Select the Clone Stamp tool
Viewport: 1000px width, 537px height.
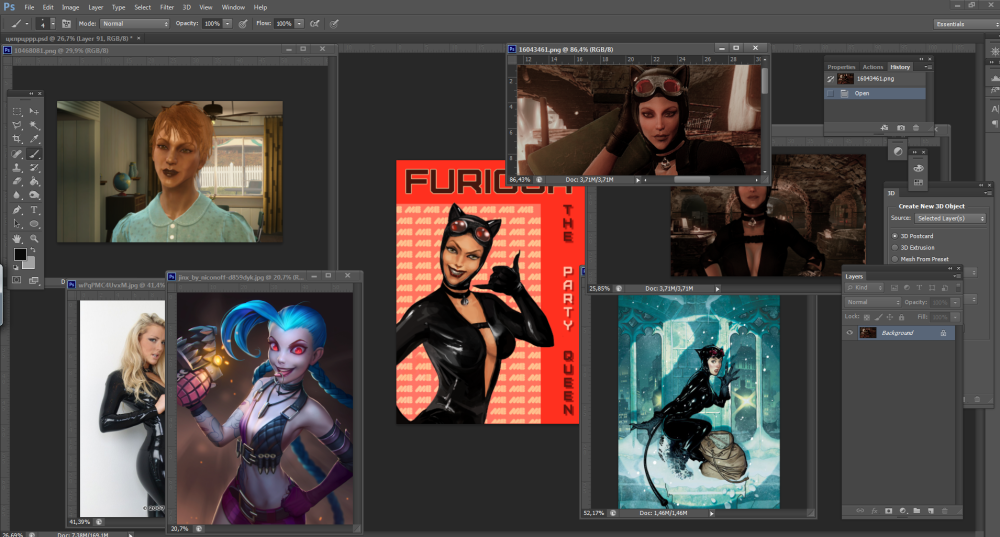[x=17, y=168]
